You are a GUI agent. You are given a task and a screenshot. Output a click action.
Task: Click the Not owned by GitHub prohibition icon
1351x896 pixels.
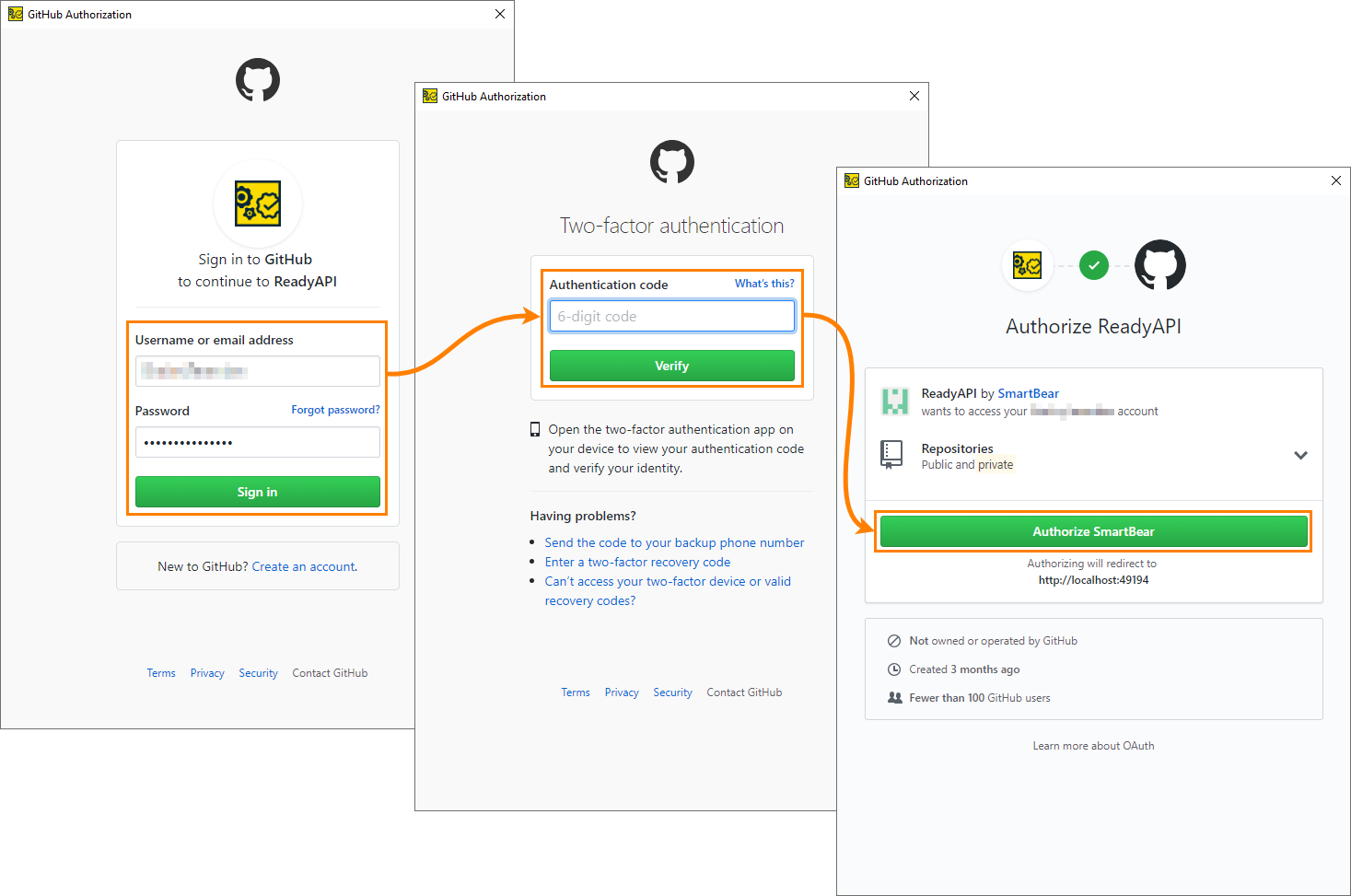pyautogui.click(x=893, y=641)
